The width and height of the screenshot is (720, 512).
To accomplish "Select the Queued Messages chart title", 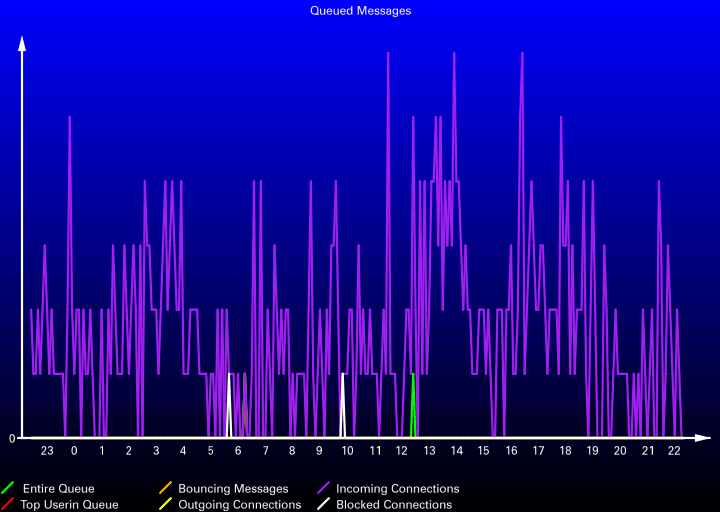I will coord(360,11).
